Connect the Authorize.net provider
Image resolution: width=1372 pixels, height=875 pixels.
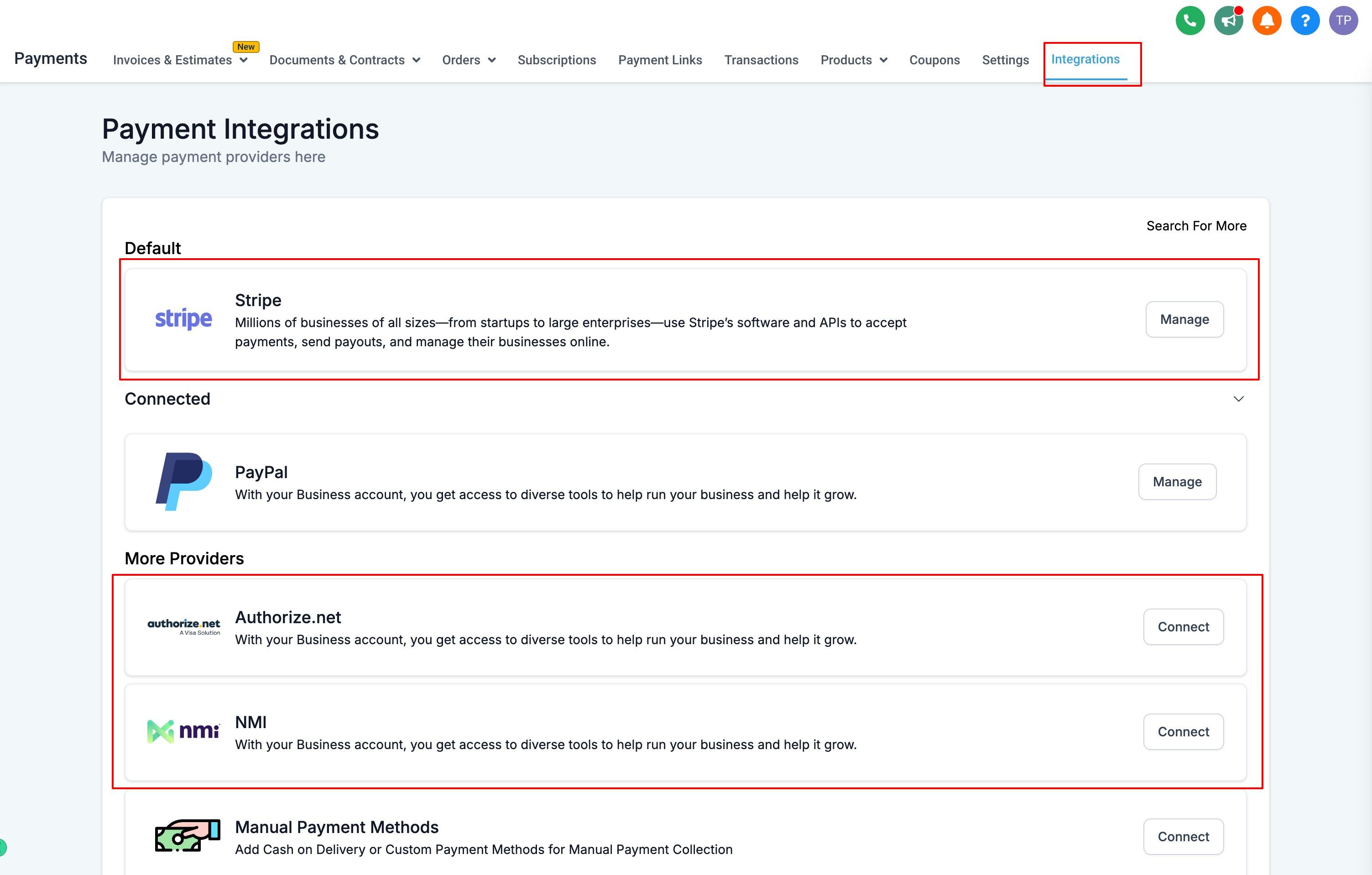pos(1183,627)
